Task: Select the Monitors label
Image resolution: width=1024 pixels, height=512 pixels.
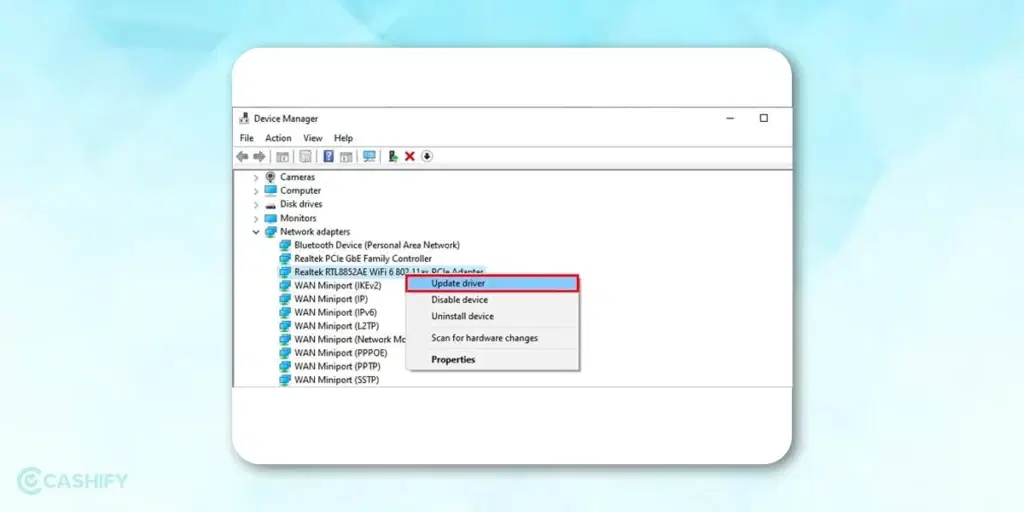Action: [298, 218]
